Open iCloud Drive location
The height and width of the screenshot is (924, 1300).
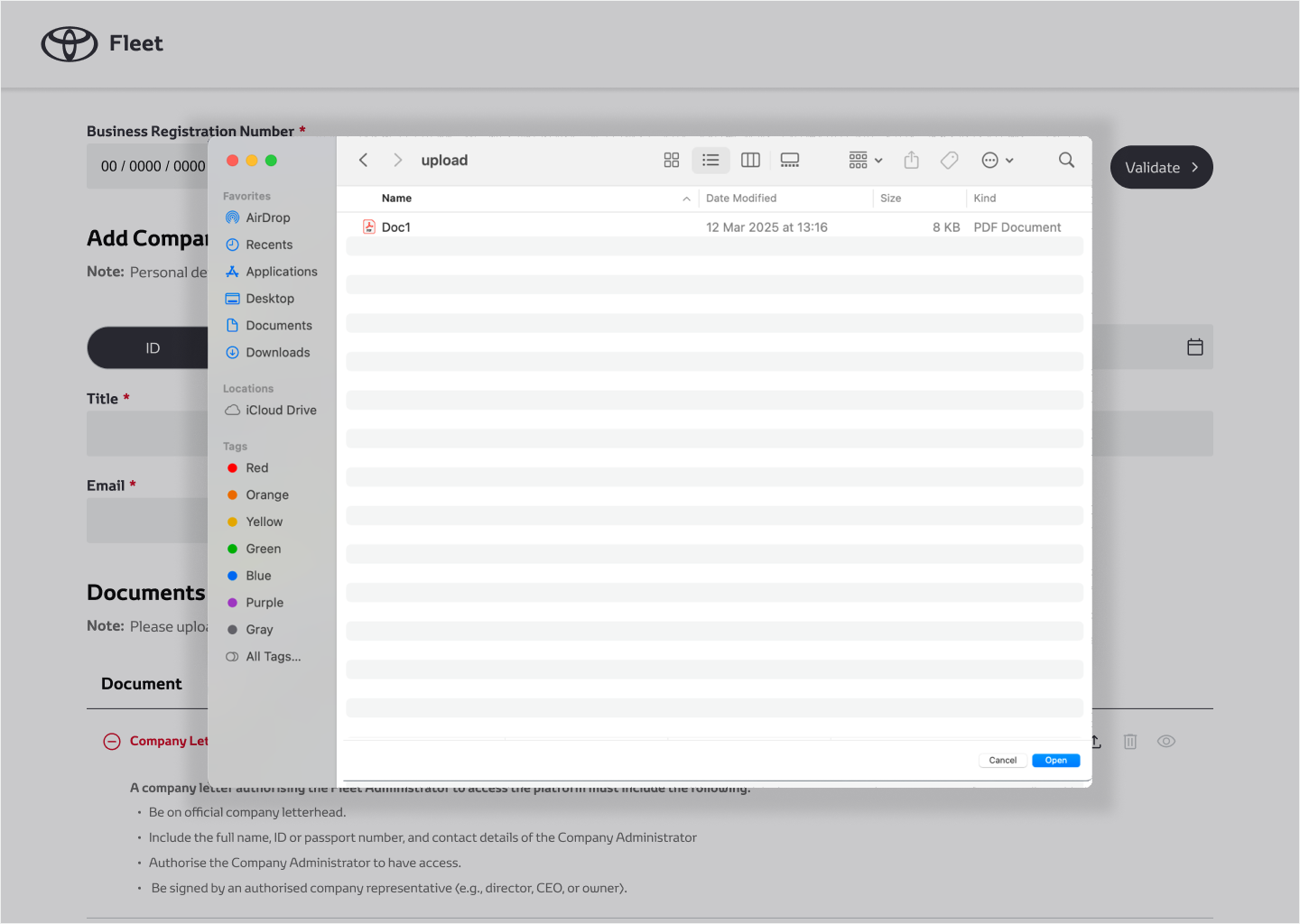click(x=281, y=411)
